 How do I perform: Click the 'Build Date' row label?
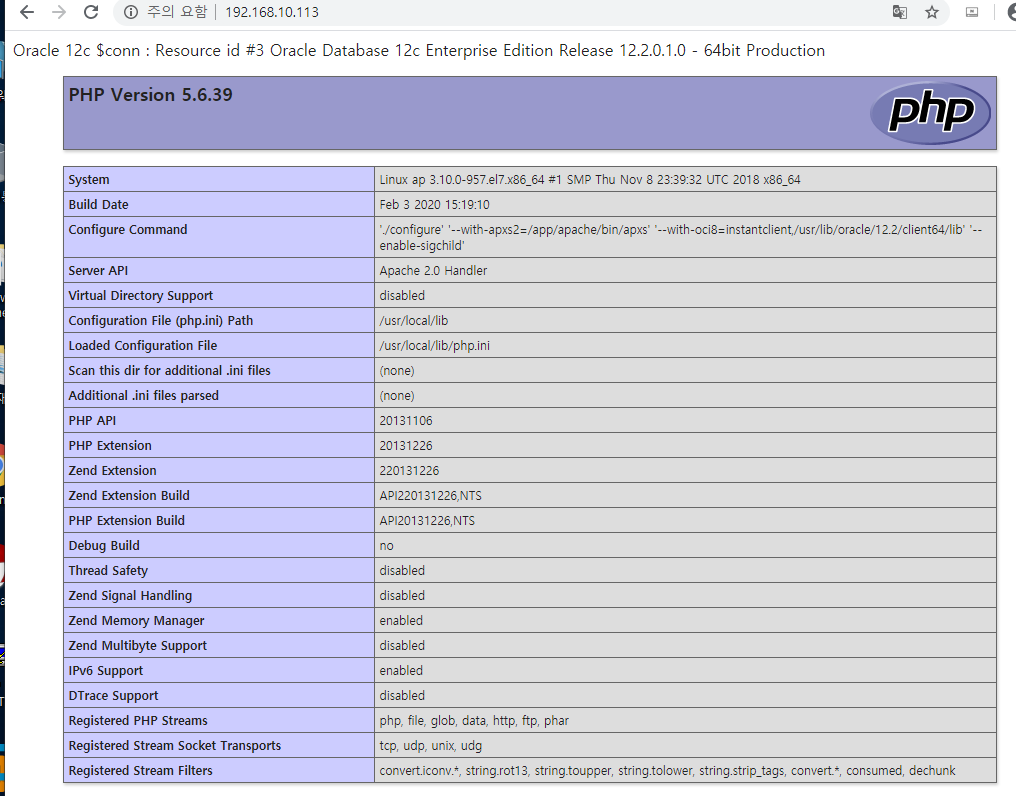pyautogui.click(x=98, y=205)
